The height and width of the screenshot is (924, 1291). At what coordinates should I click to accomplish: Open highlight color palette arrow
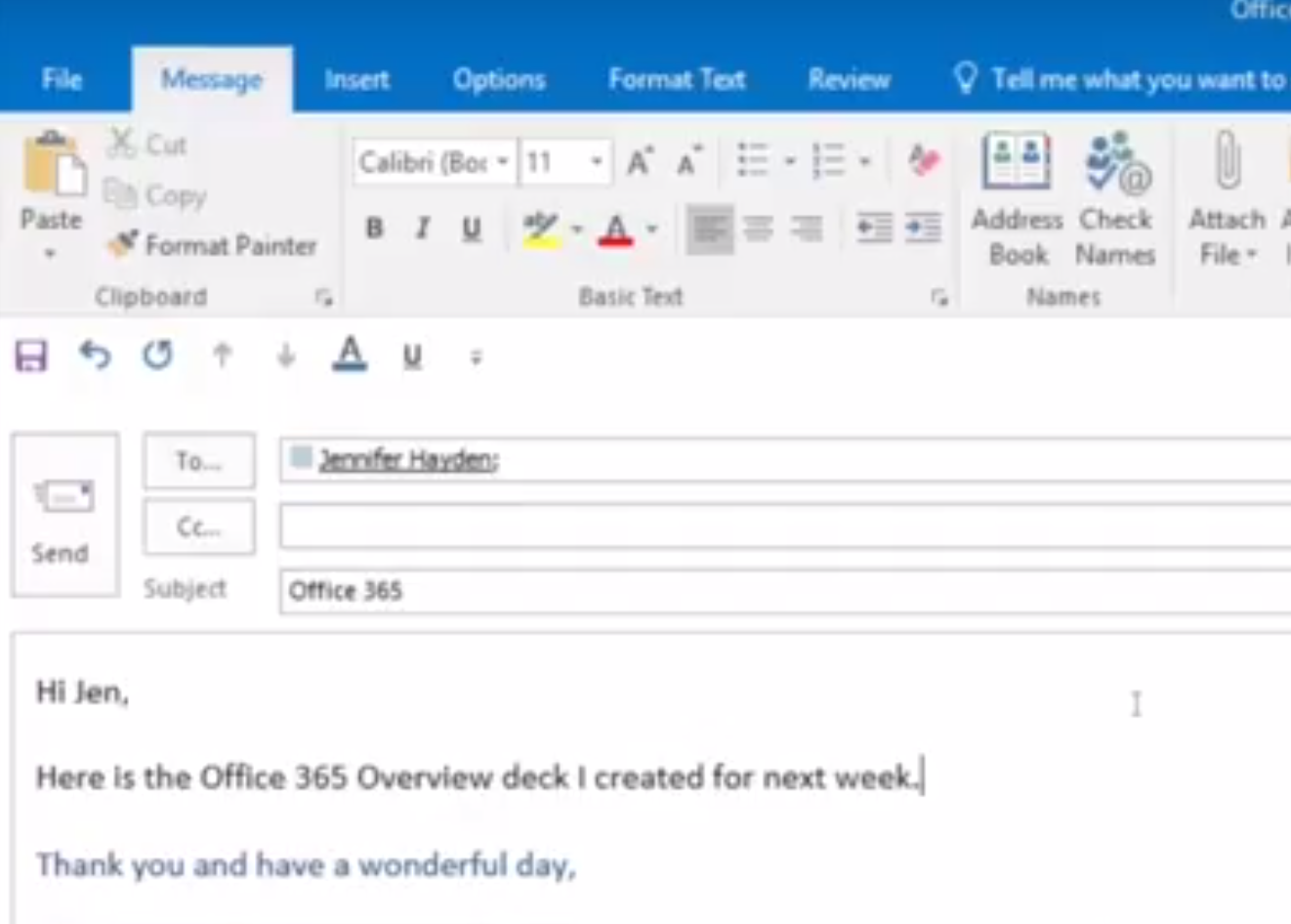[x=577, y=230]
